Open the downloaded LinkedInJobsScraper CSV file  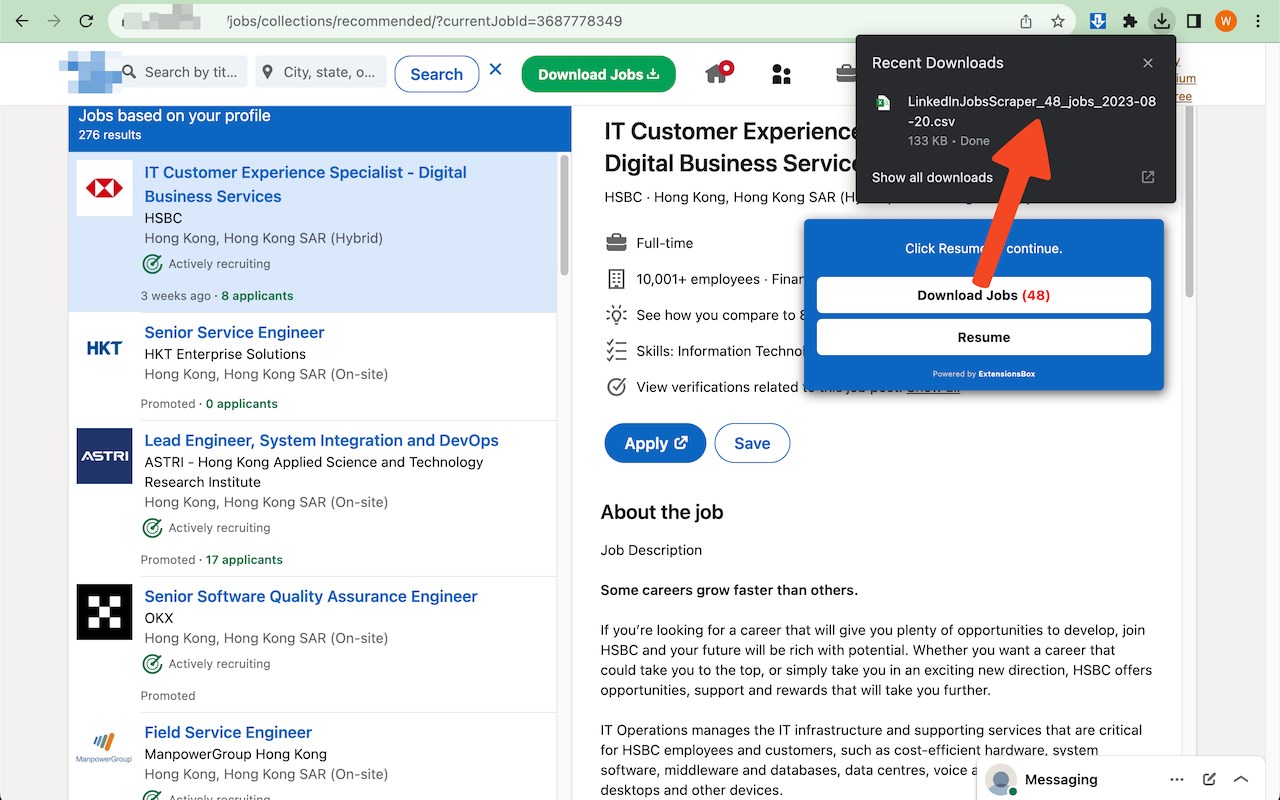click(x=1031, y=111)
